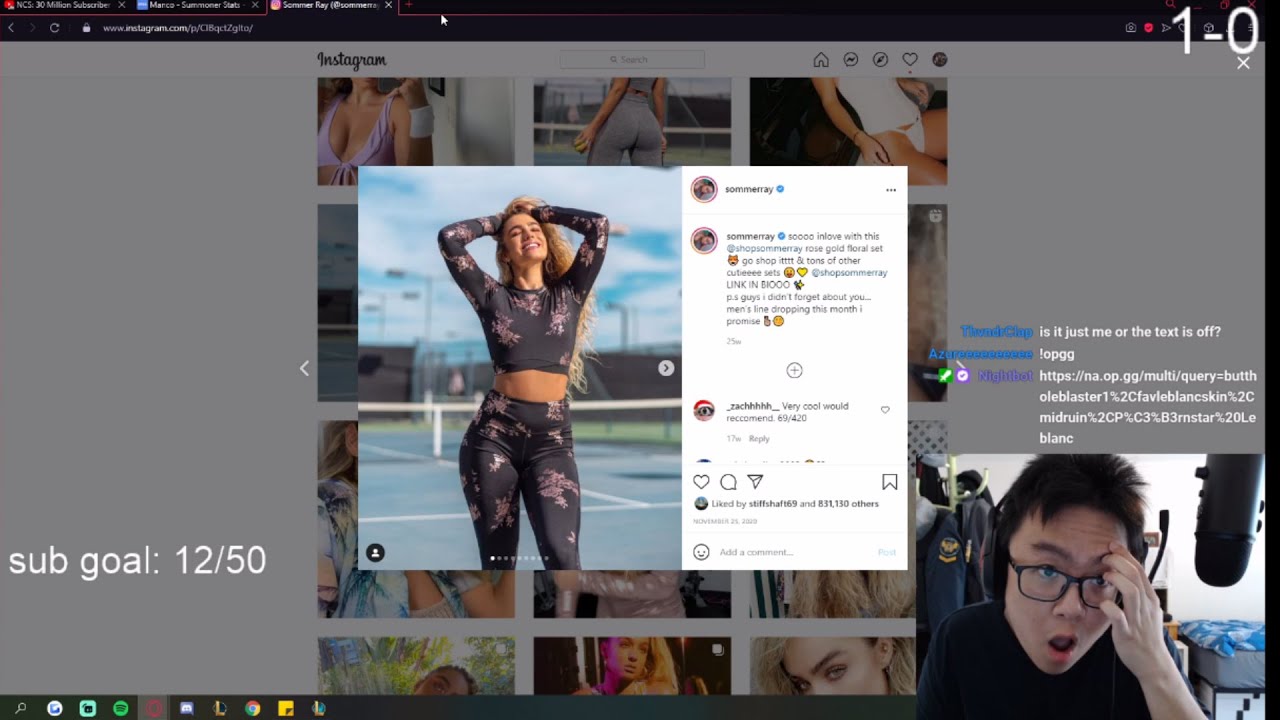Open the op.gg link in chat
Viewport: 1280px width, 720px height.
point(1147,407)
